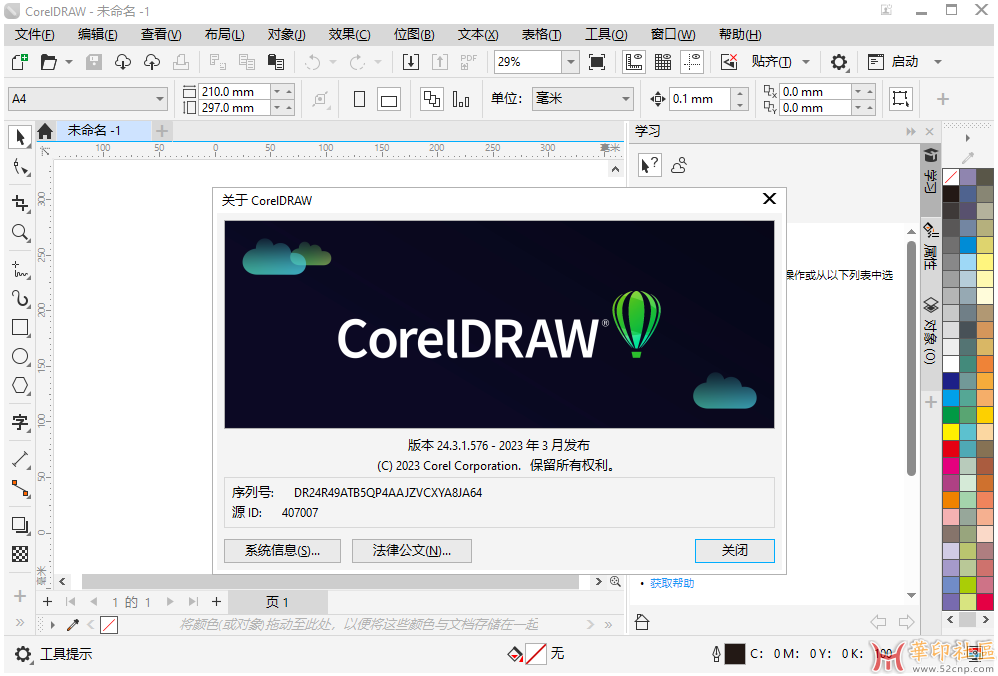Click the 页 1 page tab
Screen dimensions: 998x676
[x=278, y=602]
